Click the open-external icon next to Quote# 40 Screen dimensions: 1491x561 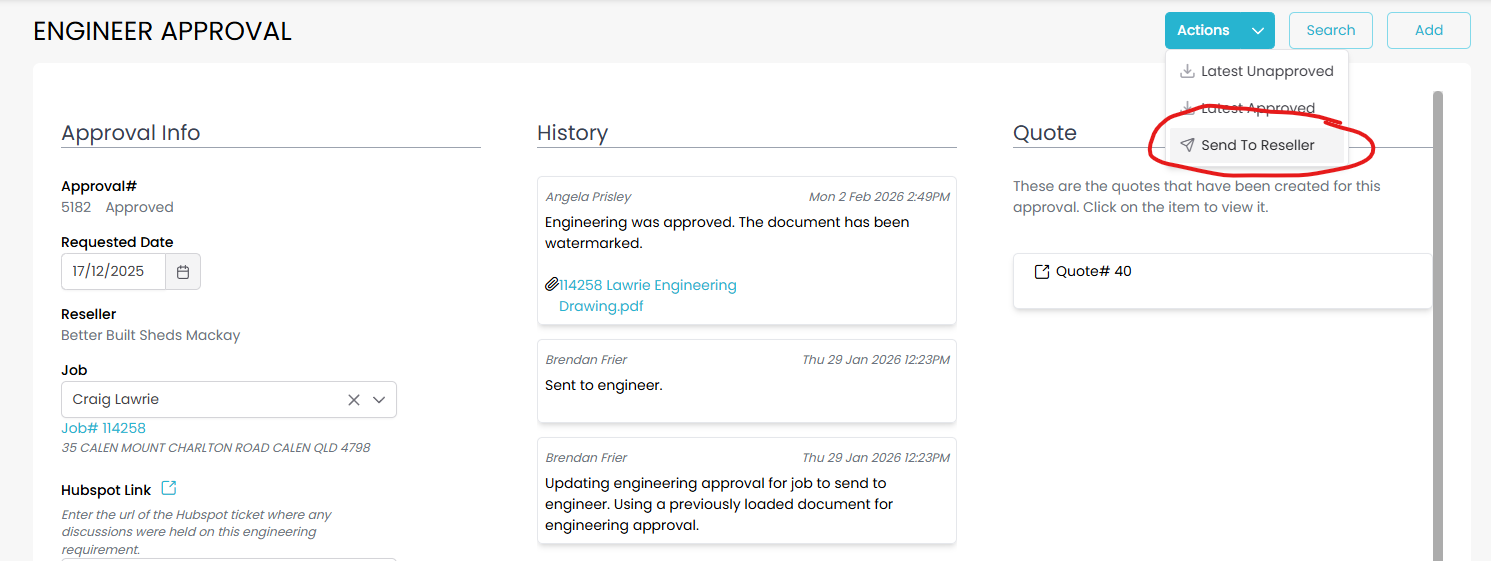point(1042,272)
